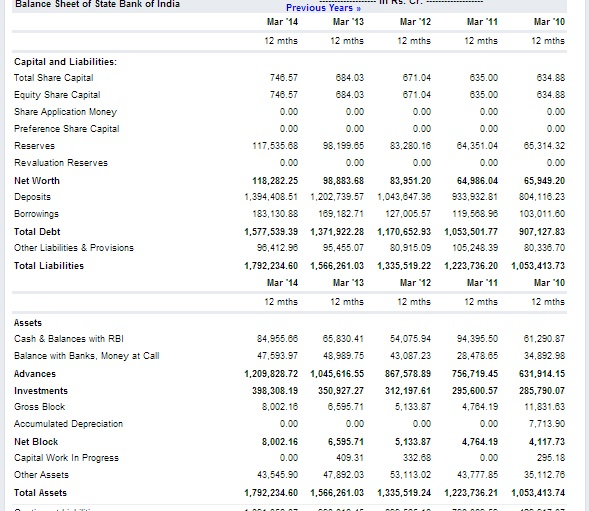Select the Mar '12 Reserves figure
The image size is (589, 511).
point(410,146)
